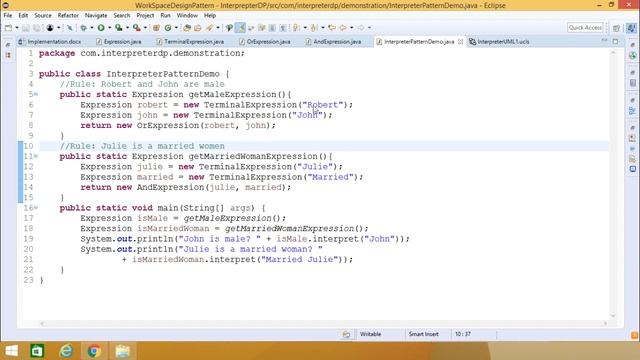640x360 pixels.
Task: Open the New Java Class dropdown arrow
Action: tap(176, 28)
